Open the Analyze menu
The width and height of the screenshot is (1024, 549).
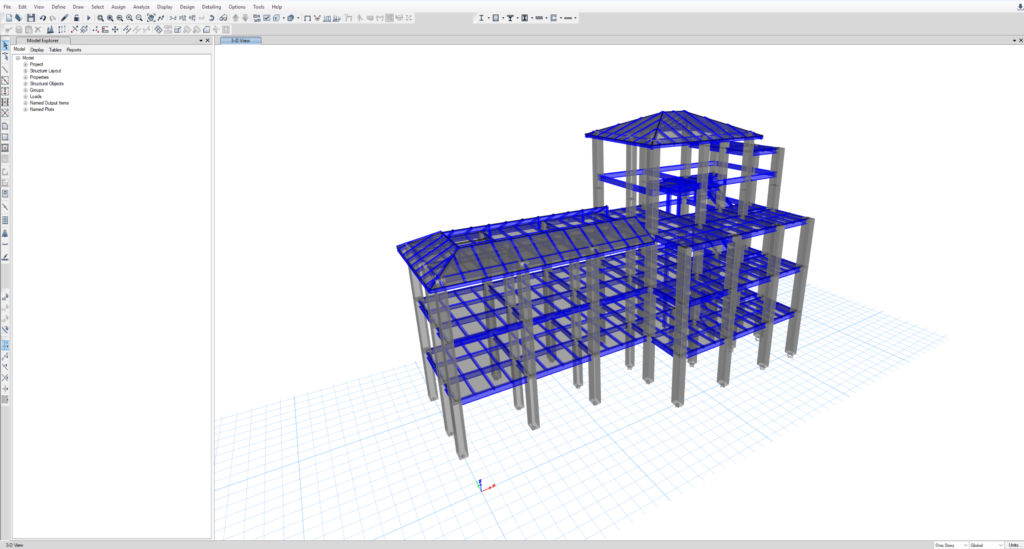(x=141, y=6)
